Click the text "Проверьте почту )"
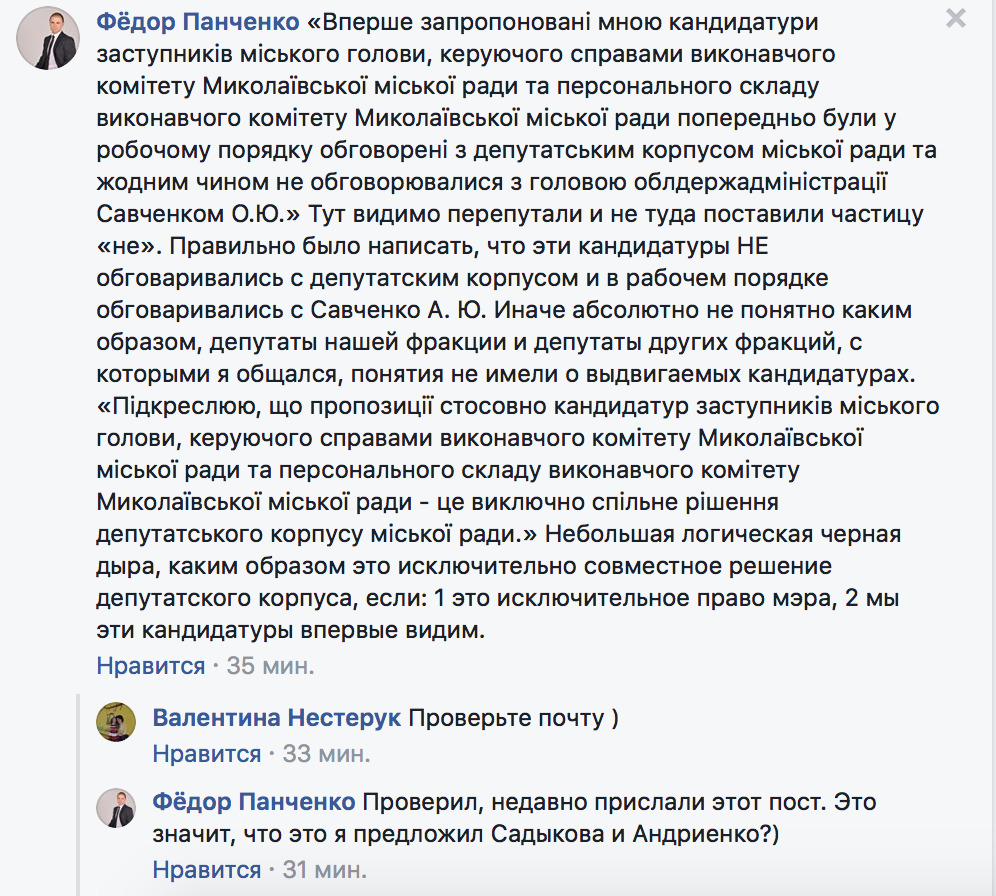The image size is (996, 896). tap(514, 718)
